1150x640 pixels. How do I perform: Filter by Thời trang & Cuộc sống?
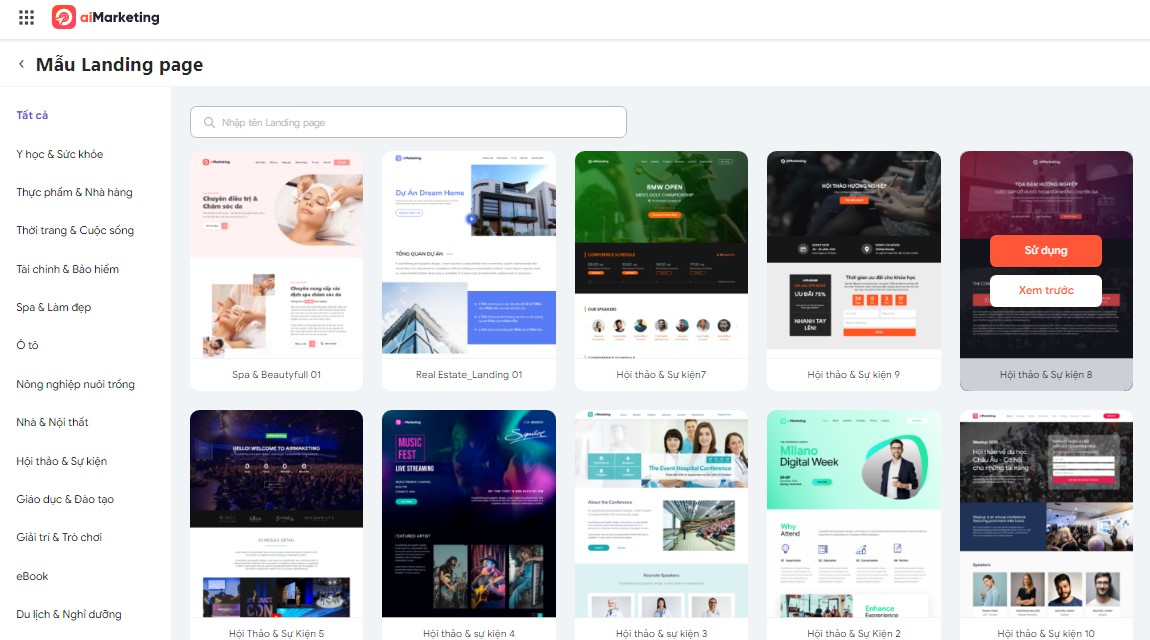coord(76,230)
